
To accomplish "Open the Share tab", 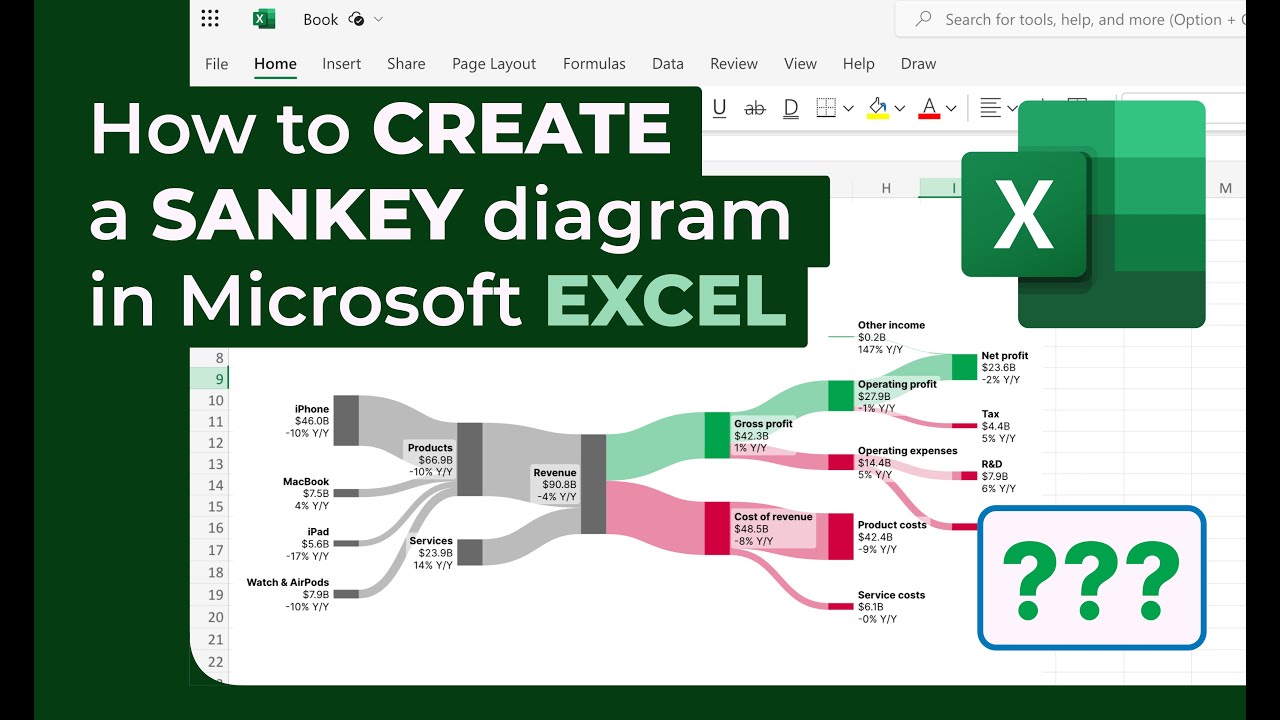I will [406, 63].
